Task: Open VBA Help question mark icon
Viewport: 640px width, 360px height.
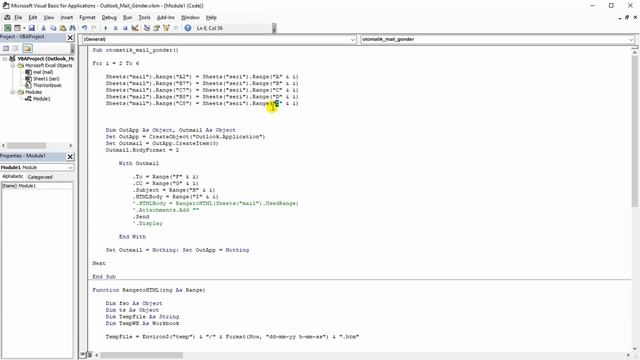Action: point(188,28)
